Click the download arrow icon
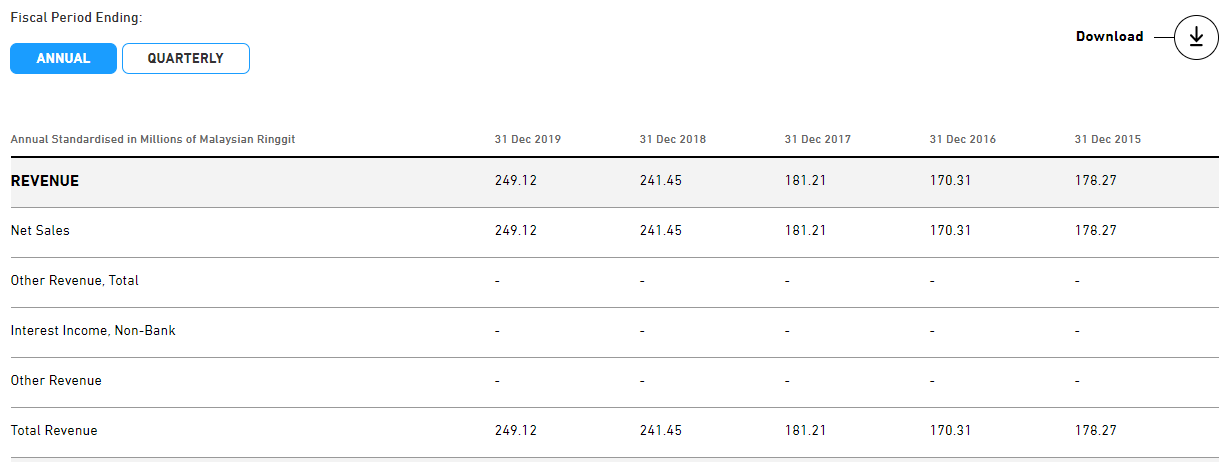 (x=1196, y=37)
